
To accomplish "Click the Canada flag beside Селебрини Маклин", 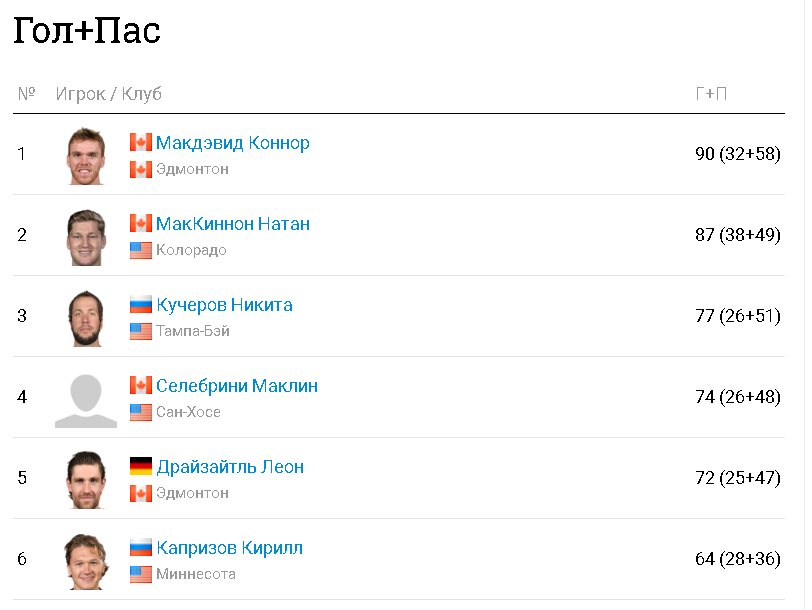I will point(140,385).
